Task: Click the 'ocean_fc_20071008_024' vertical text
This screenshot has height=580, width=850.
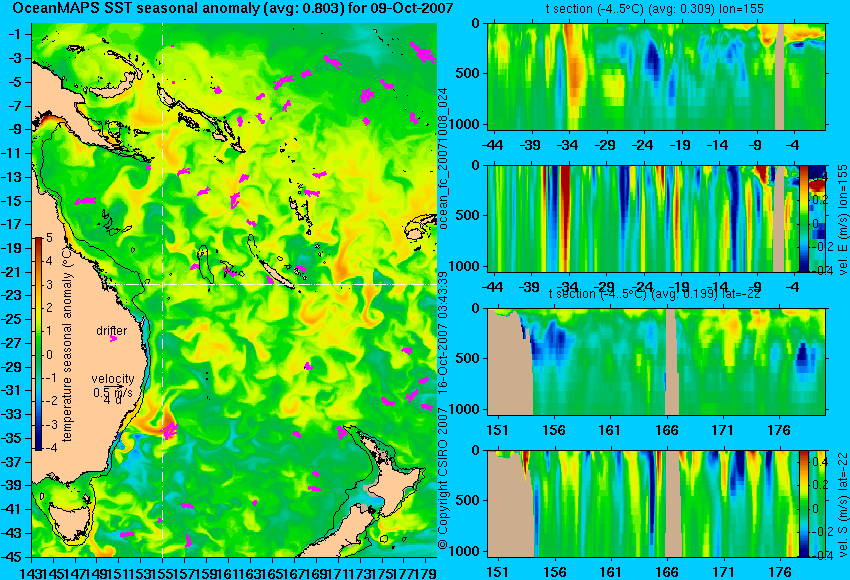Action: [x=443, y=158]
